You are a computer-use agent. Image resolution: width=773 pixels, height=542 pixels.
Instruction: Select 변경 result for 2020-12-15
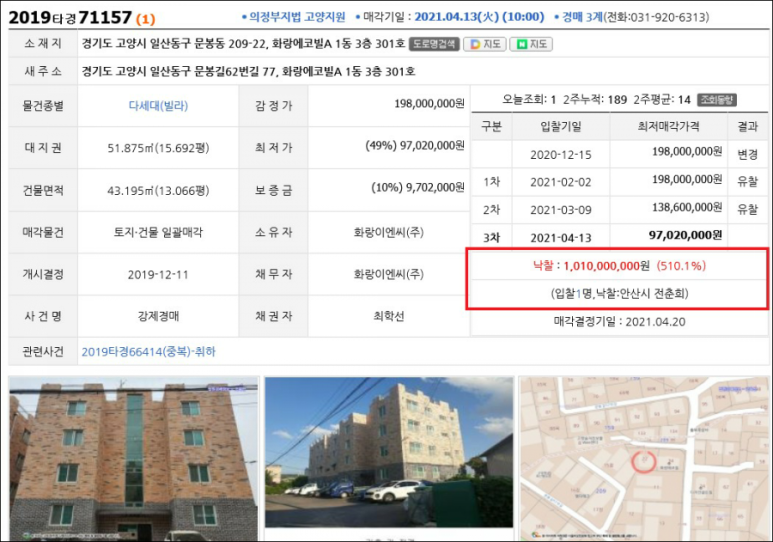[x=747, y=154]
